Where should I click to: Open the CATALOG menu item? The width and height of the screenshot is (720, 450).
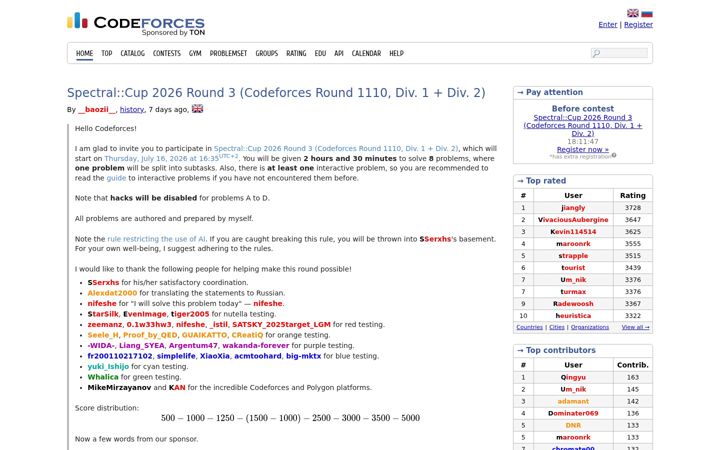[x=132, y=53]
